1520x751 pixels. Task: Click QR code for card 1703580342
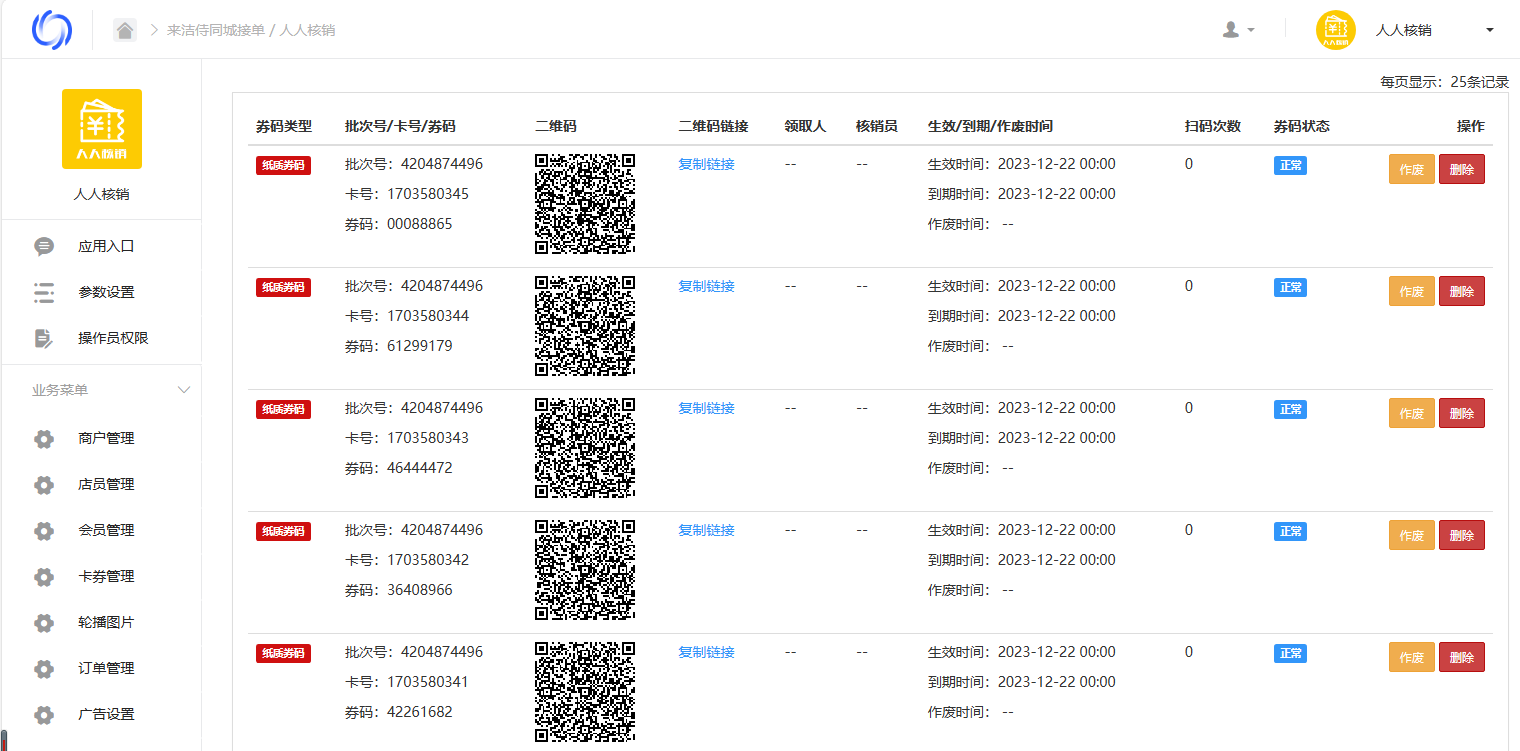click(x=586, y=570)
